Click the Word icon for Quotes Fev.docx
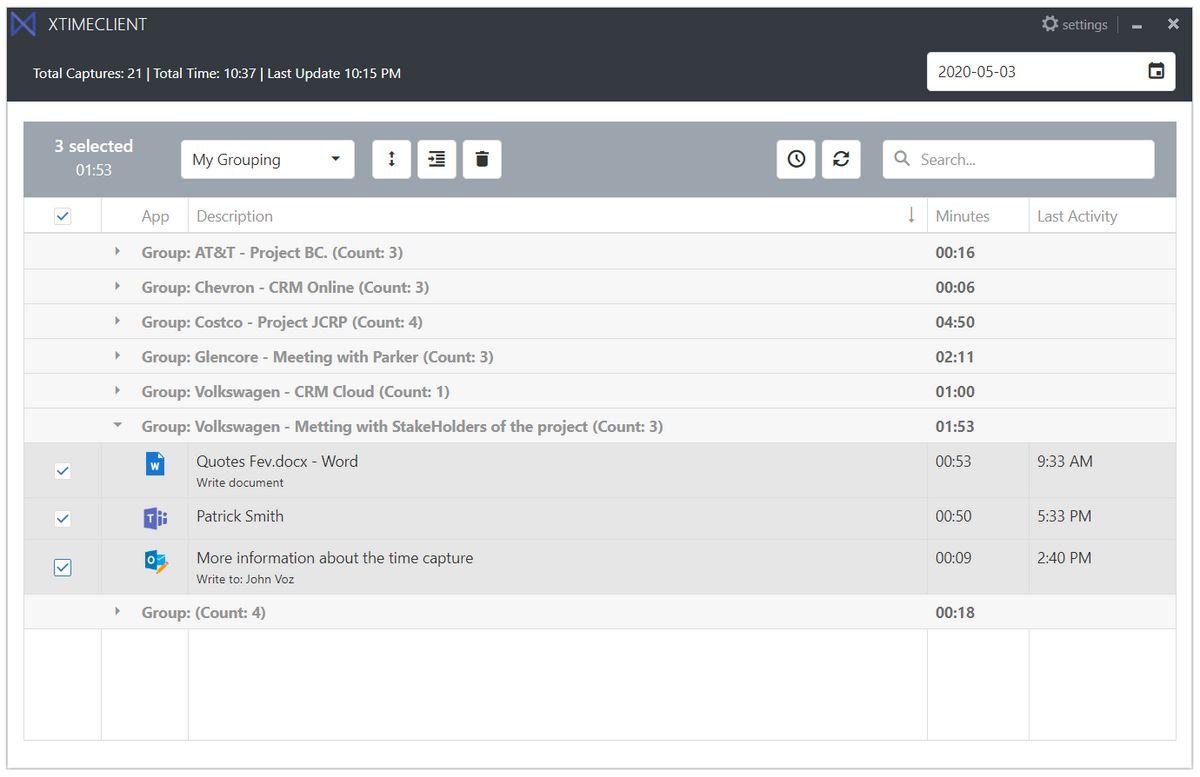The image size is (1200, 777). click(155, 464)
